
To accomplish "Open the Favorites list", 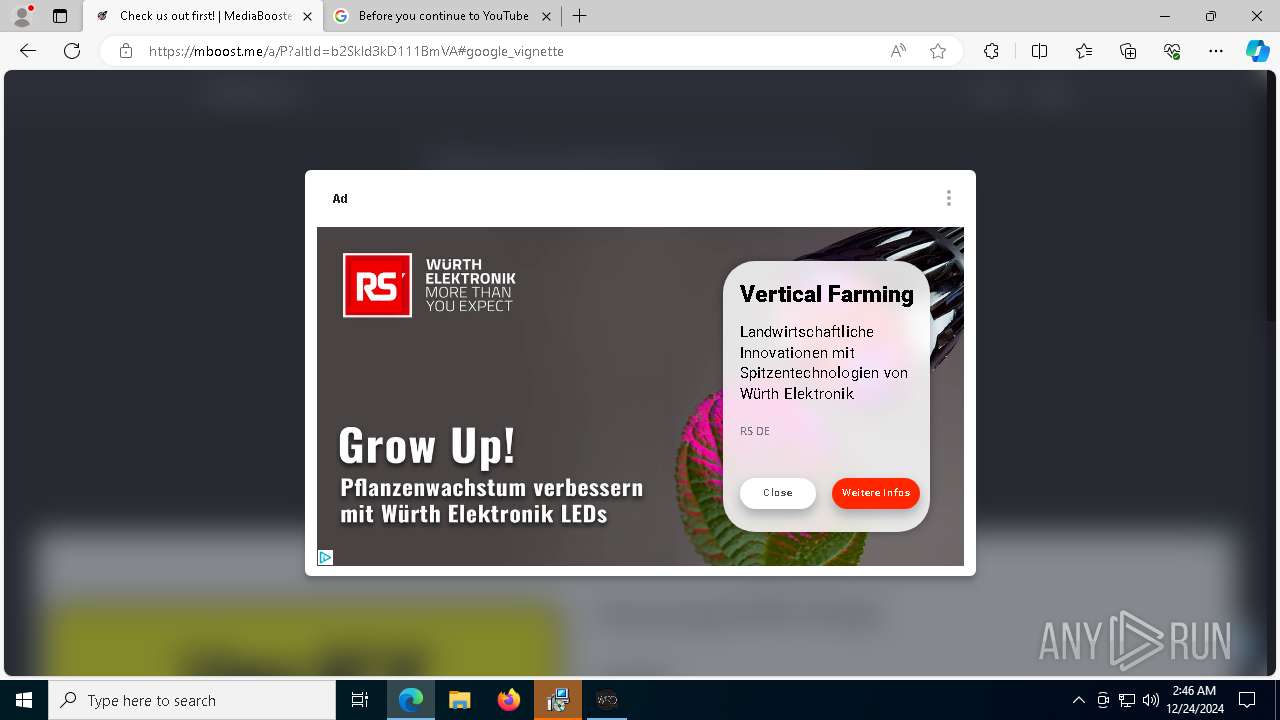I will click(x=1084, y=51).
